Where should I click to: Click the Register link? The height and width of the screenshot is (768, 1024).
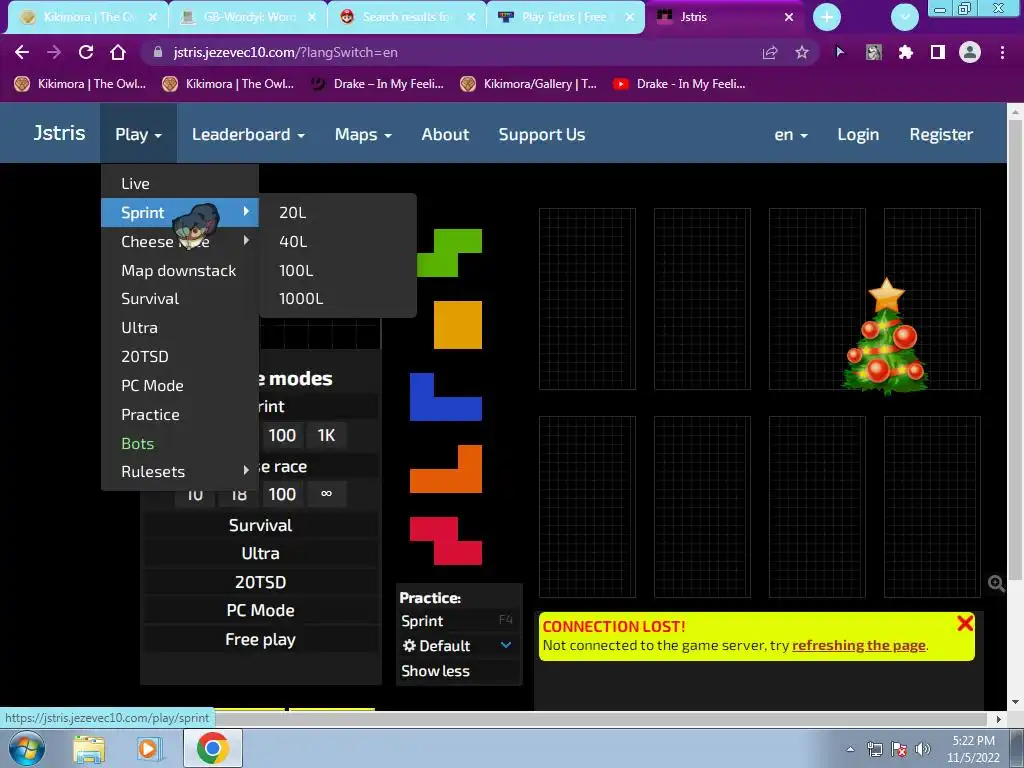[941, 134]
